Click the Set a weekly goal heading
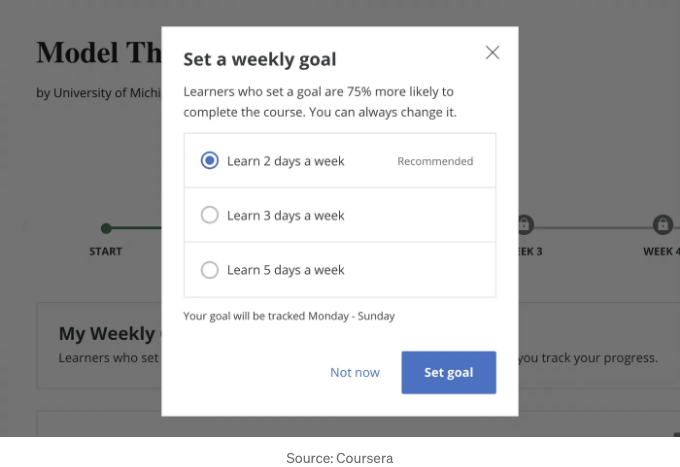Screen dimensions: 680x467 tap(259, 59)
